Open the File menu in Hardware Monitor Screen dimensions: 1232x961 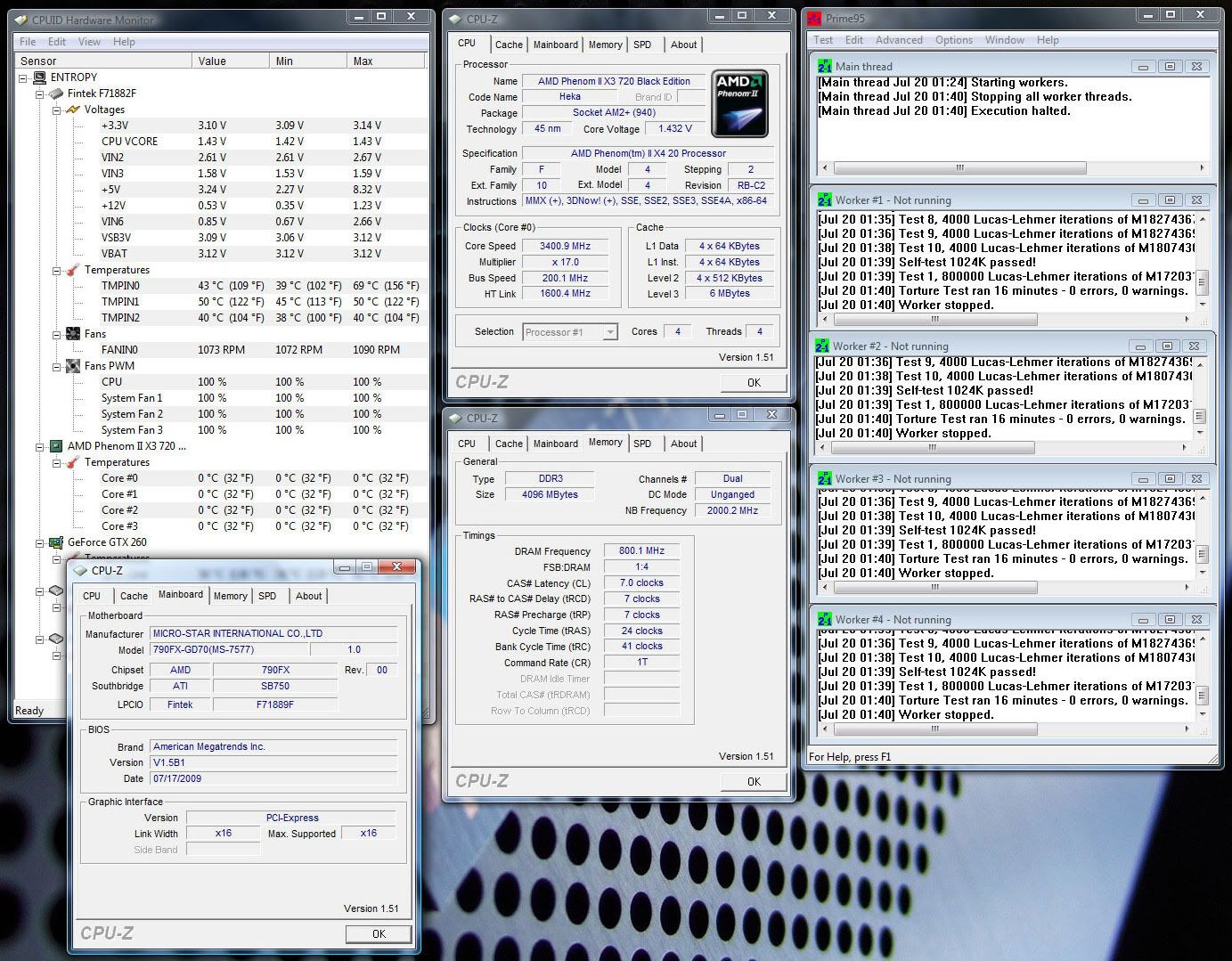(x=28, y=42)
